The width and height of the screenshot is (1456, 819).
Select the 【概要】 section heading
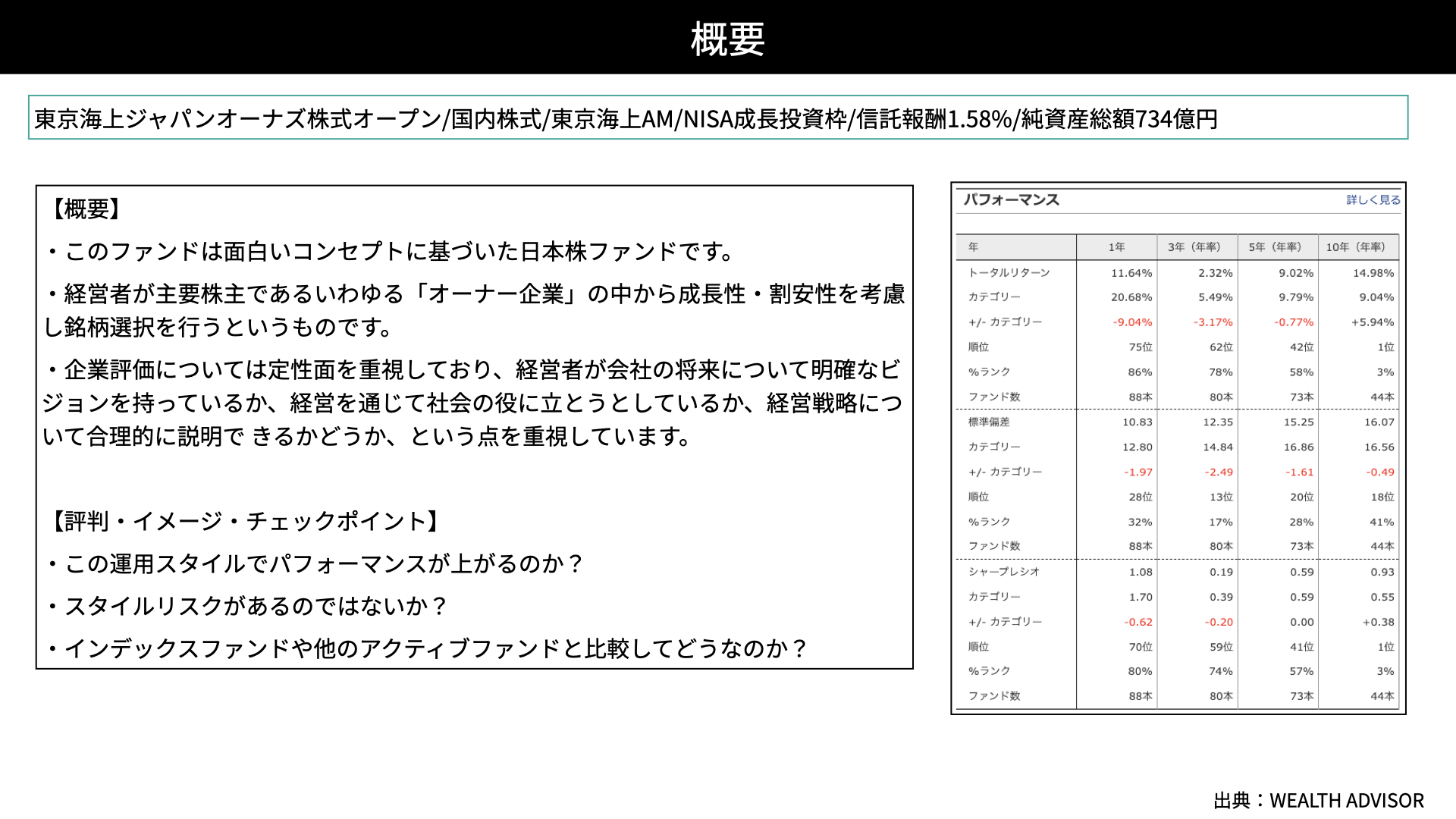(86, 209)
